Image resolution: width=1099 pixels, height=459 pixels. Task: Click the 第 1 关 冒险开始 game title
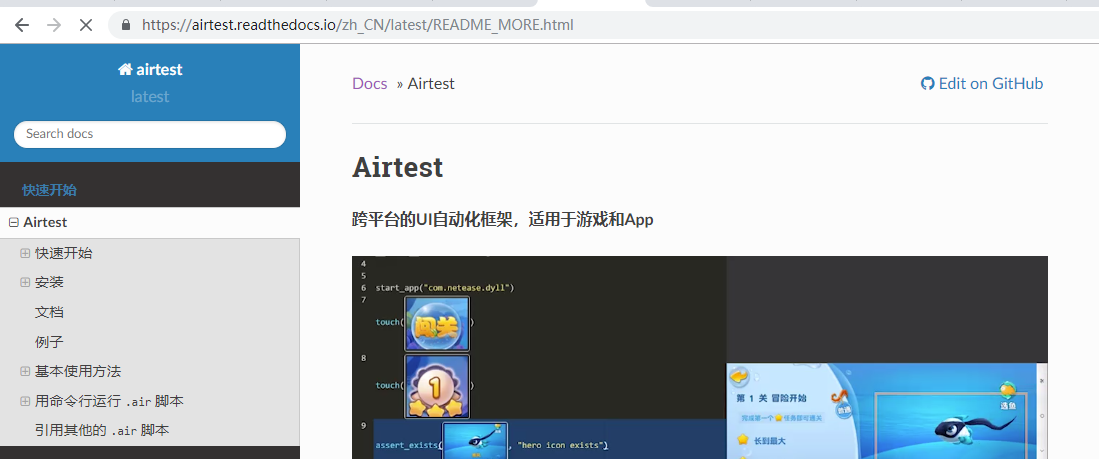770,398
